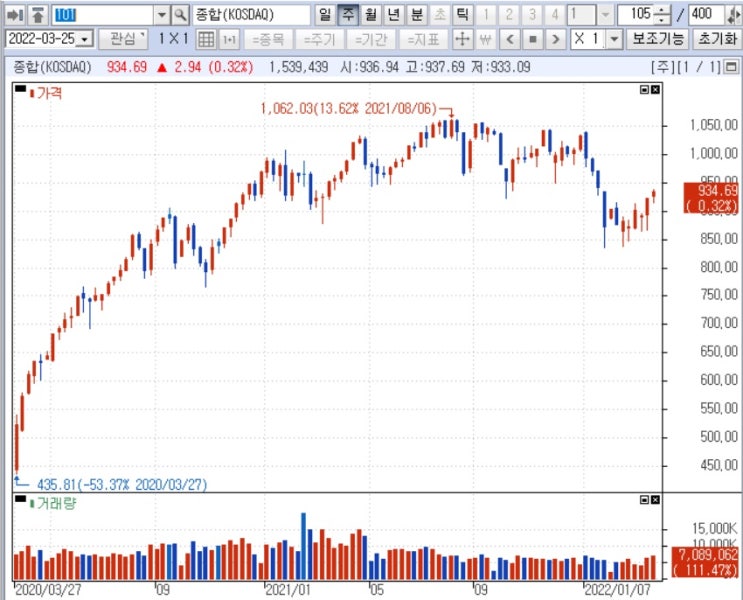
Task: Open the X 1 speed dropdown
Action: tap(614, 39)
